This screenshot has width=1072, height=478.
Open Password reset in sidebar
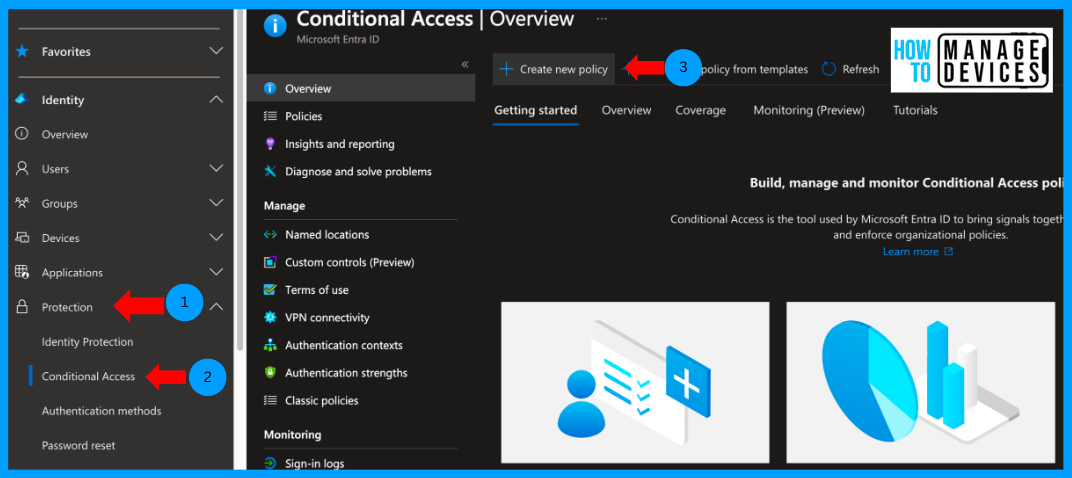pos(79,445)
